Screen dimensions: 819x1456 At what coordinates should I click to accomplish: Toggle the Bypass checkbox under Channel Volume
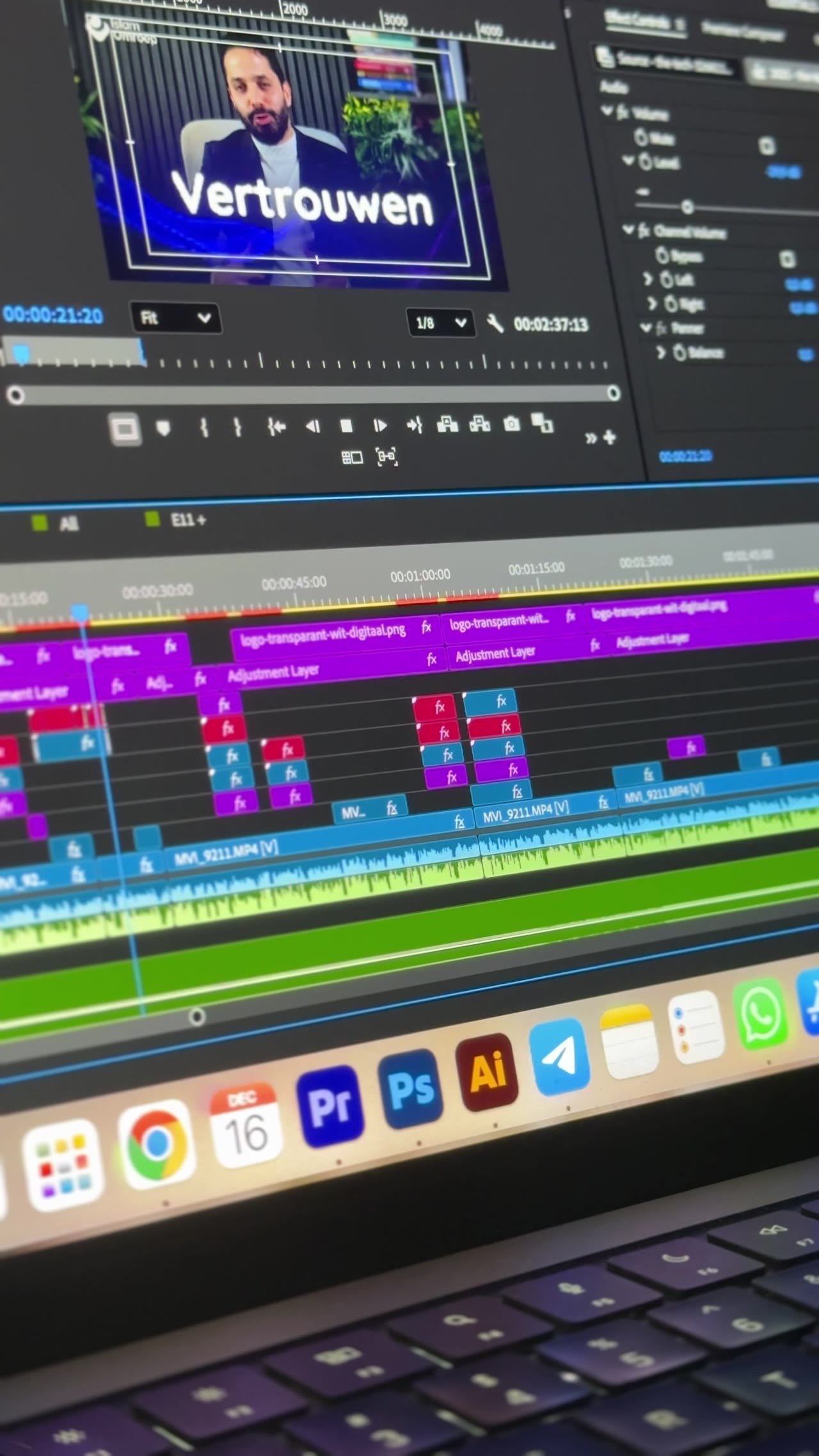787,258
